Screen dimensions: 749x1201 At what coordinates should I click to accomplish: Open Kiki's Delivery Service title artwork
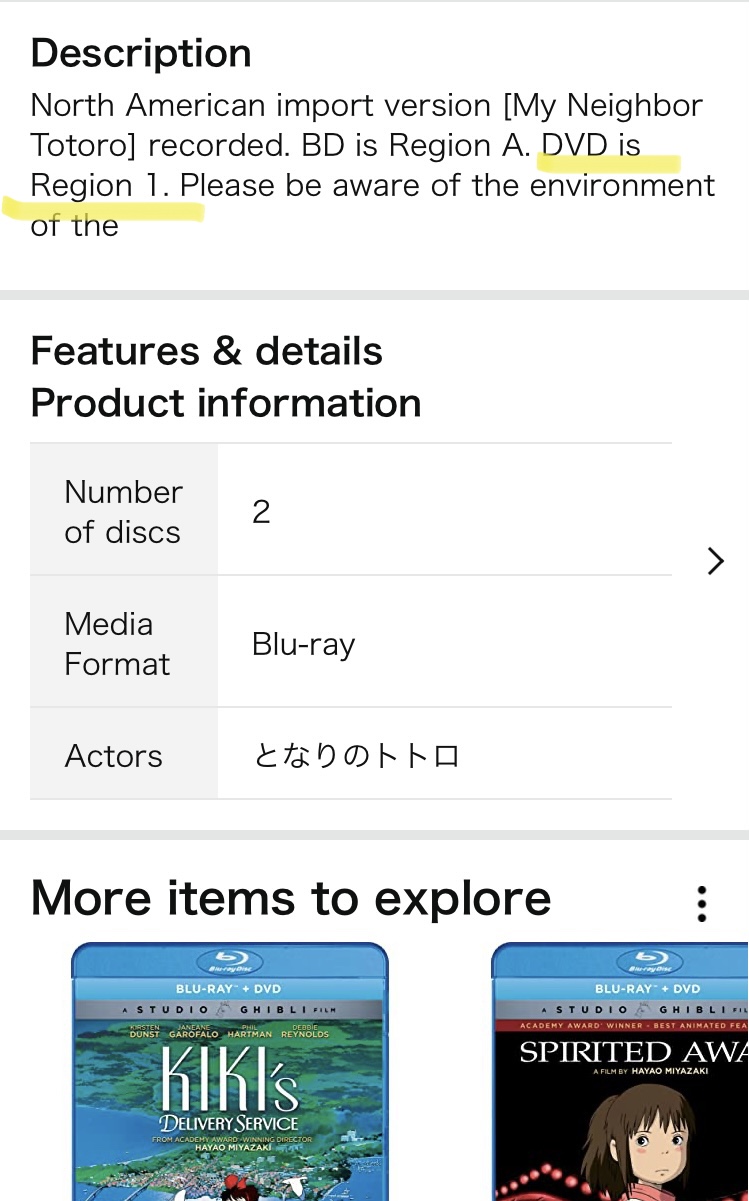pos(229,1088)
